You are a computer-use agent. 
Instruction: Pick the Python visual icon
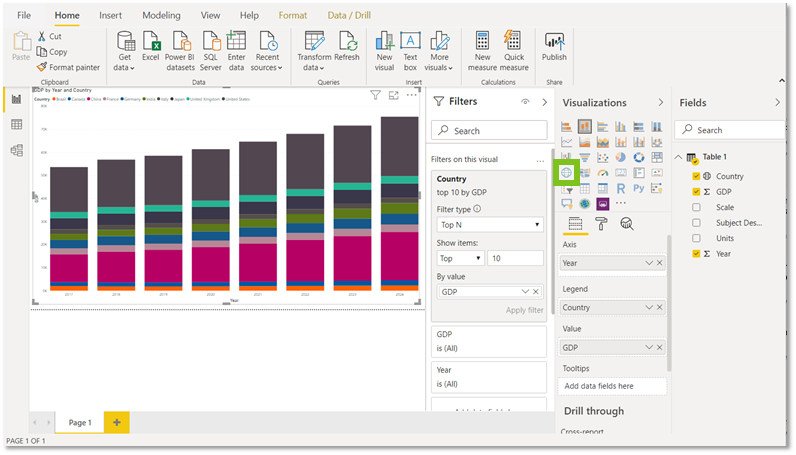click(639, 188)
